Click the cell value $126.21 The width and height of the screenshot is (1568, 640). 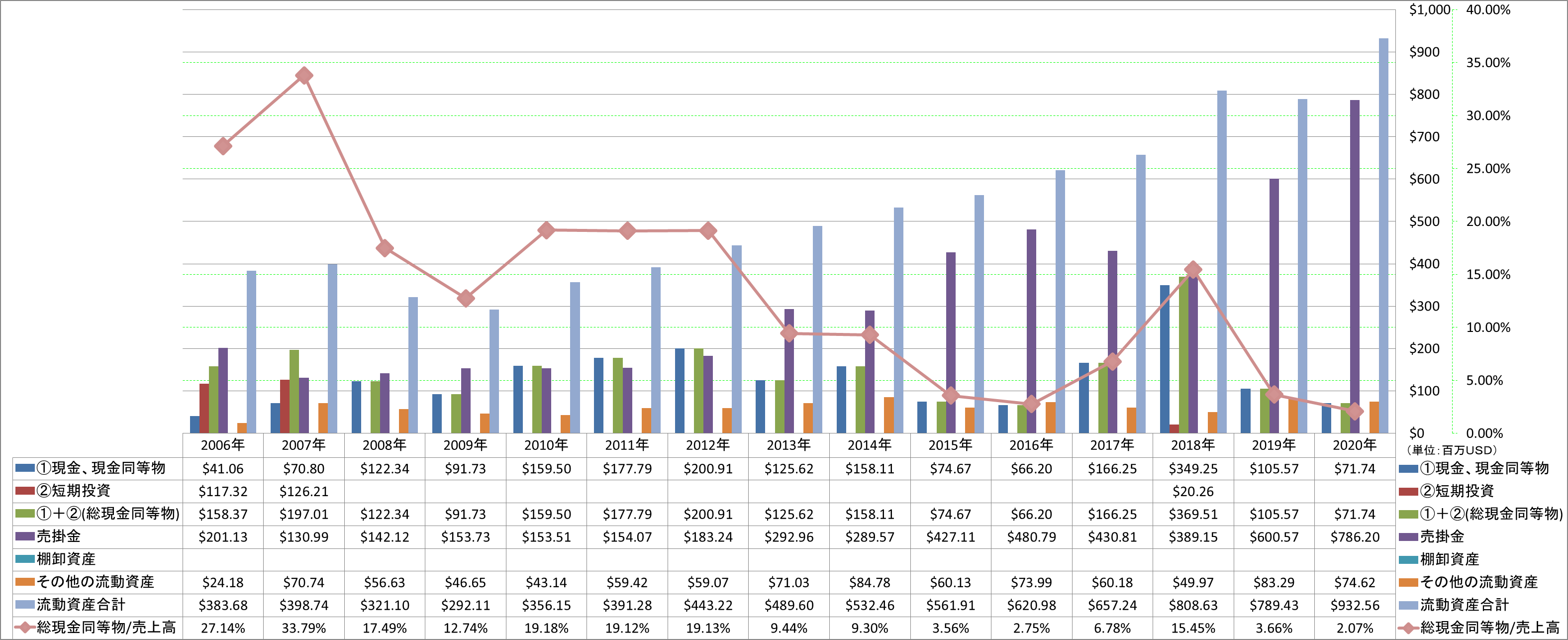pyautogui.click(x=304, y=491)
